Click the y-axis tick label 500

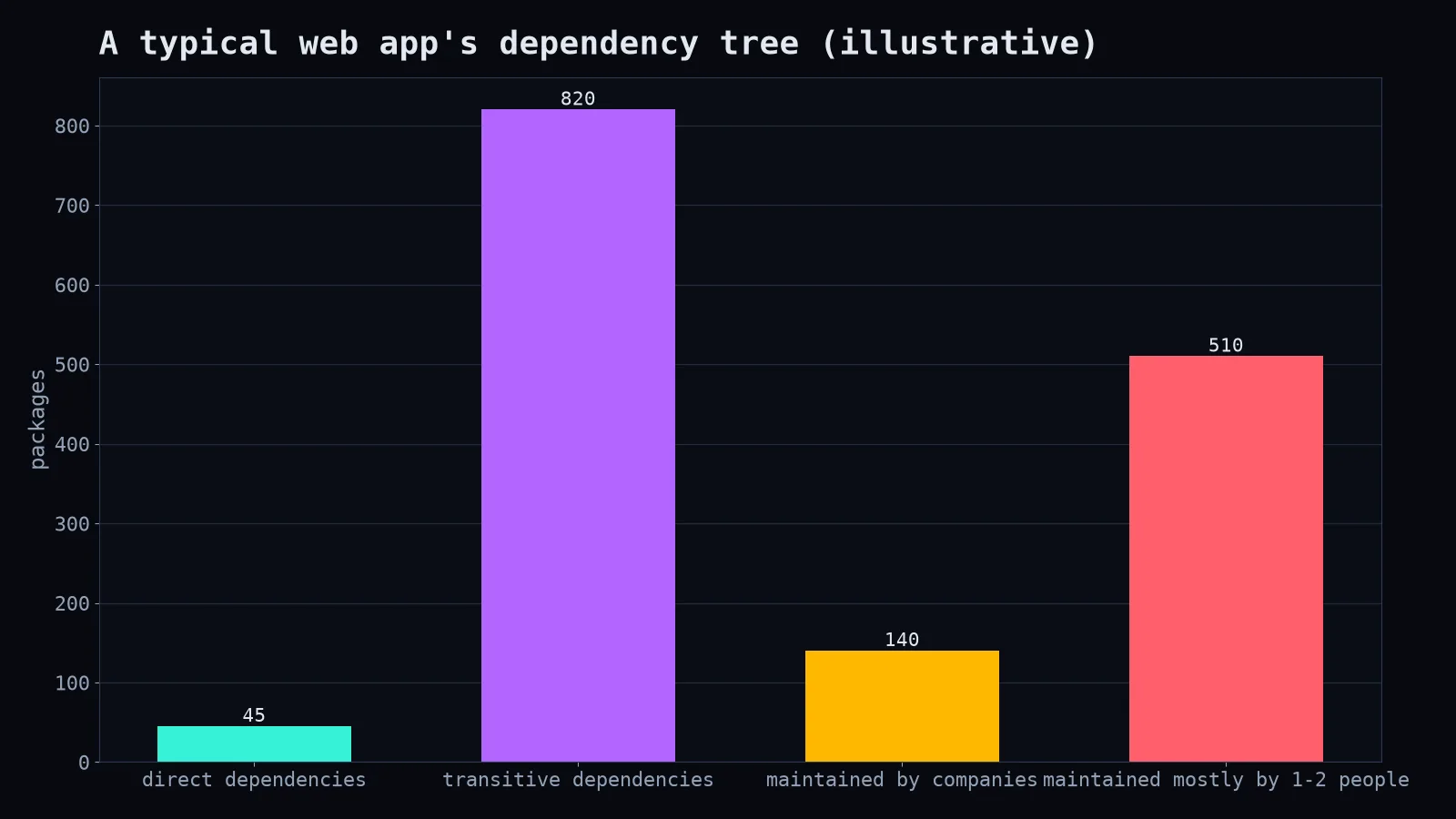tap(72, 365)
